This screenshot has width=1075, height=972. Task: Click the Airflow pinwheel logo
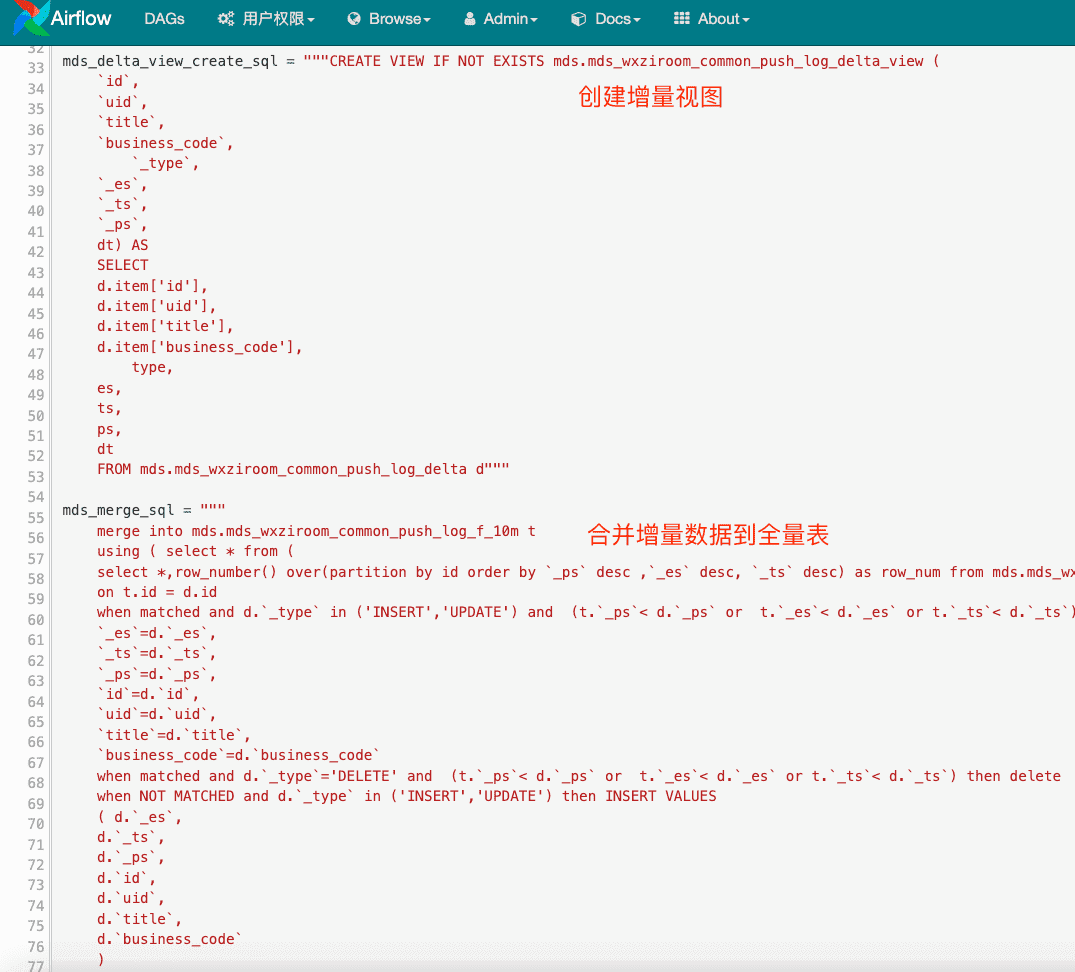(x=31, y=18)
